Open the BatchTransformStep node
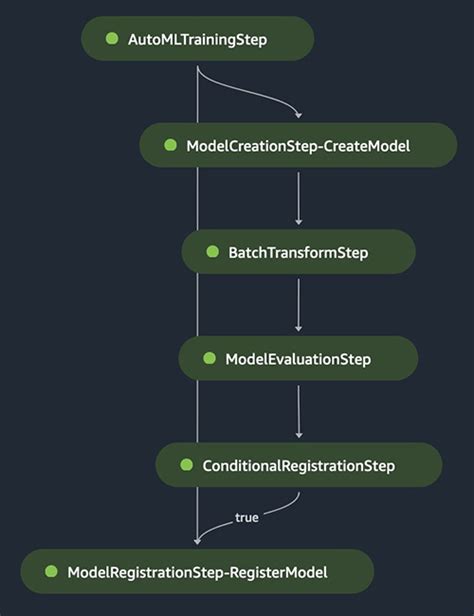Viewport: 474px width, 616px height. pyautogui.click(x=298, y=252)
